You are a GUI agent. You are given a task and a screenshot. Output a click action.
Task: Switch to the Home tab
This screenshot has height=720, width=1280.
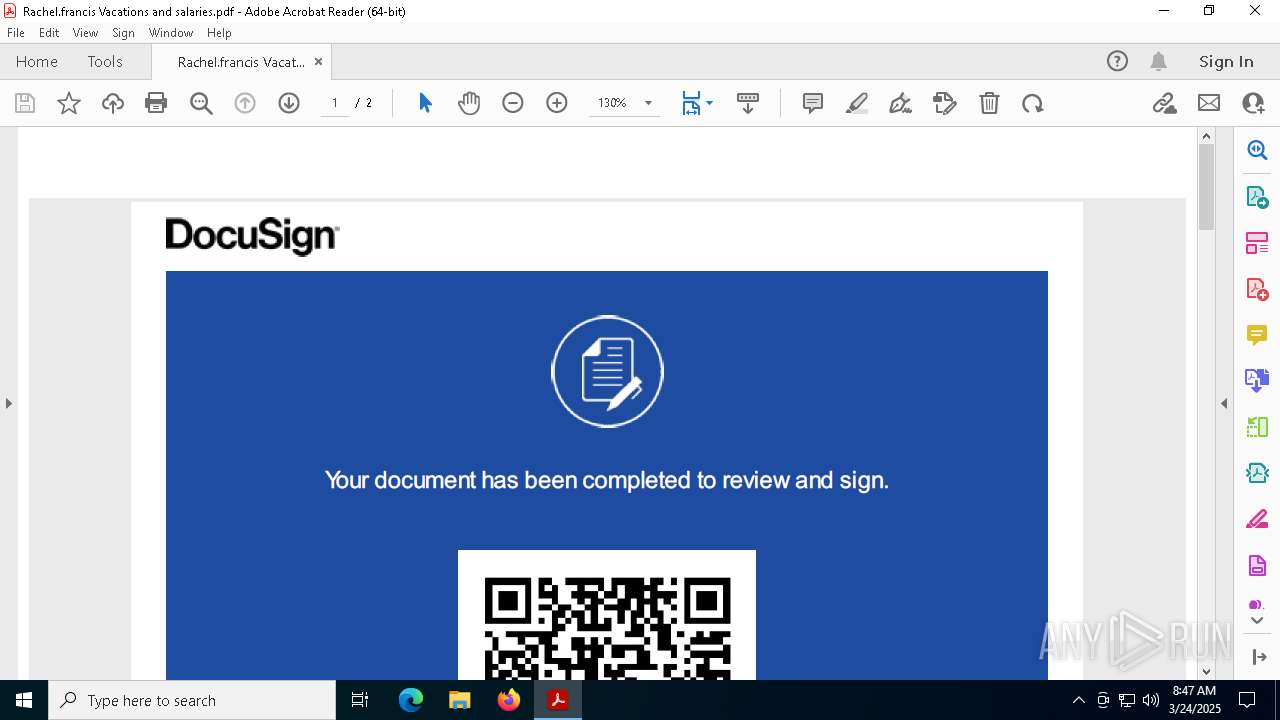click(37, 61)
